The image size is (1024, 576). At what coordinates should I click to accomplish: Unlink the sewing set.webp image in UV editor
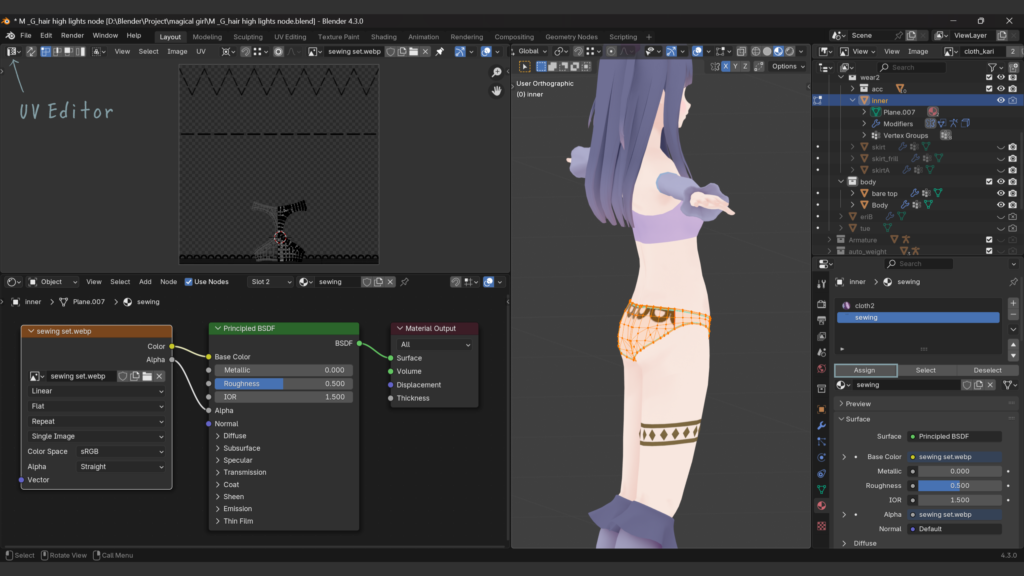click(427, 51)
